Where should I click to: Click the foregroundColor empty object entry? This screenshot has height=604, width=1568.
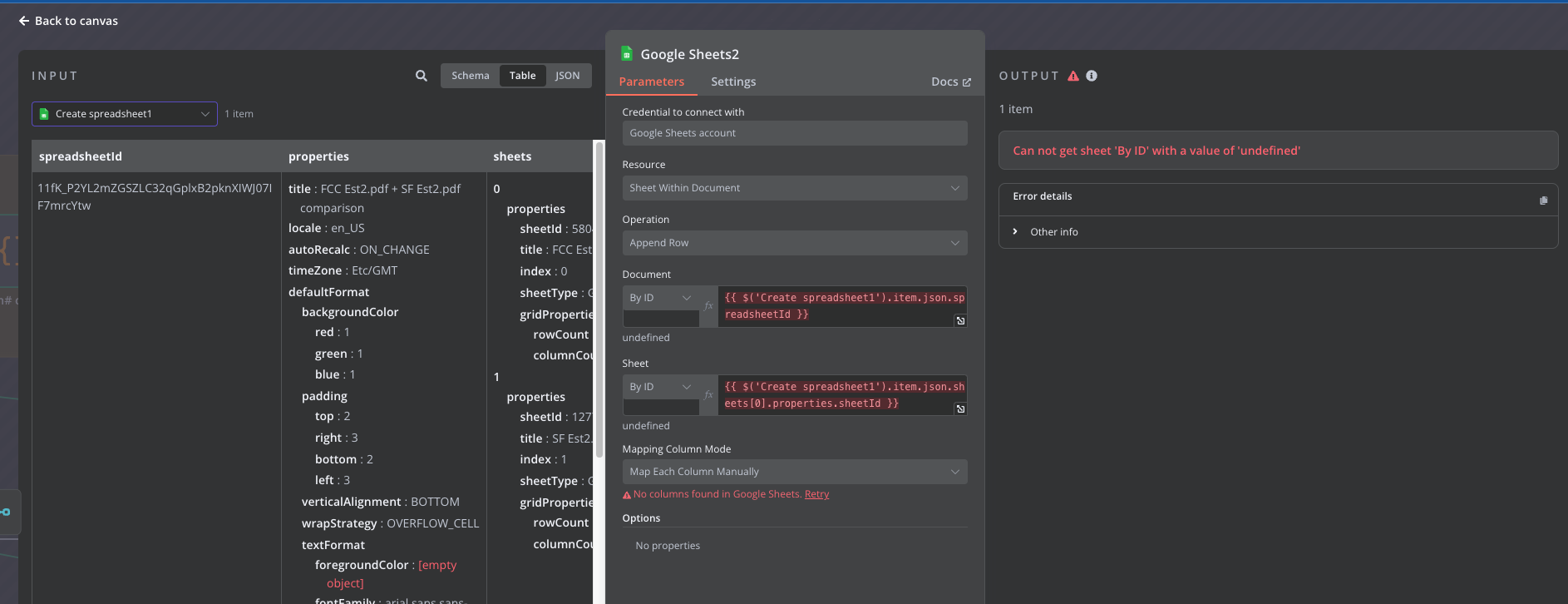[x=386, y=574]
